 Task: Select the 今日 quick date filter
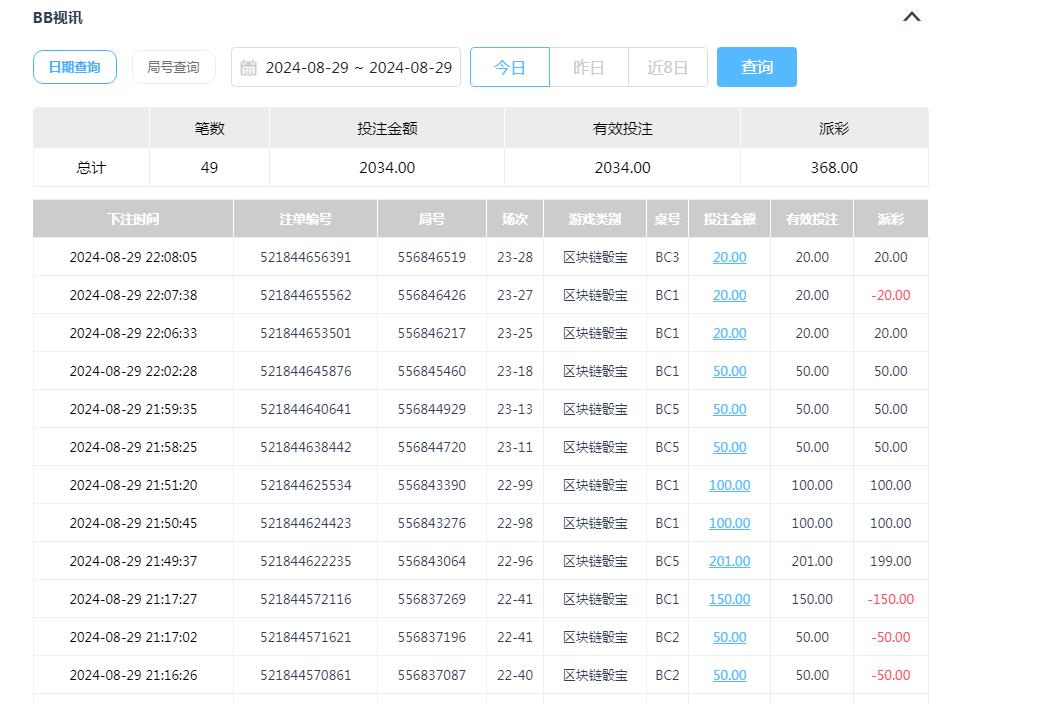point(510,67)
